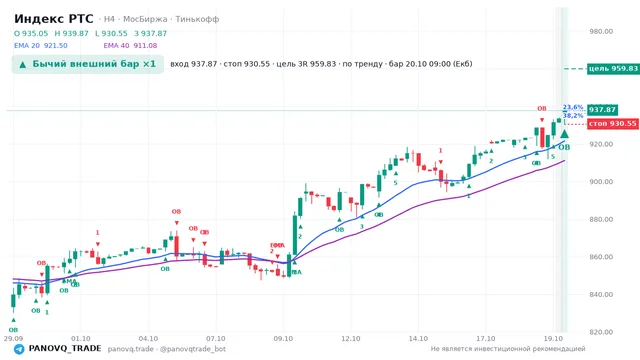
Task: Click the 'O 935.05' open value
Action: click(x=31, y=33)
